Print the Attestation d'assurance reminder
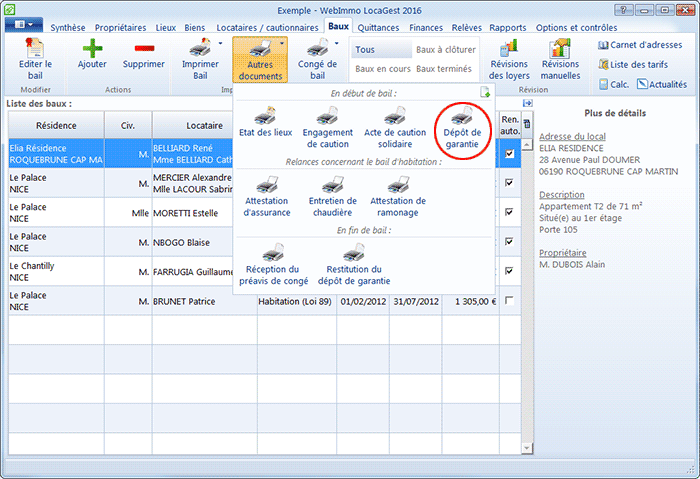700x479 pixels. pyautogui.click(x=267, y=196)
